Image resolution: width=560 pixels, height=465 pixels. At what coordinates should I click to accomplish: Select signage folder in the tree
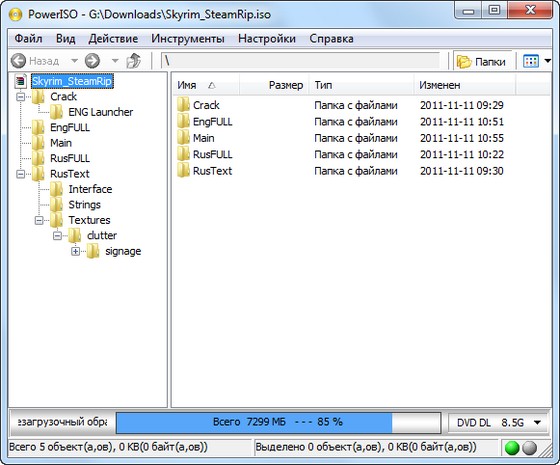(x=123, y=251)
